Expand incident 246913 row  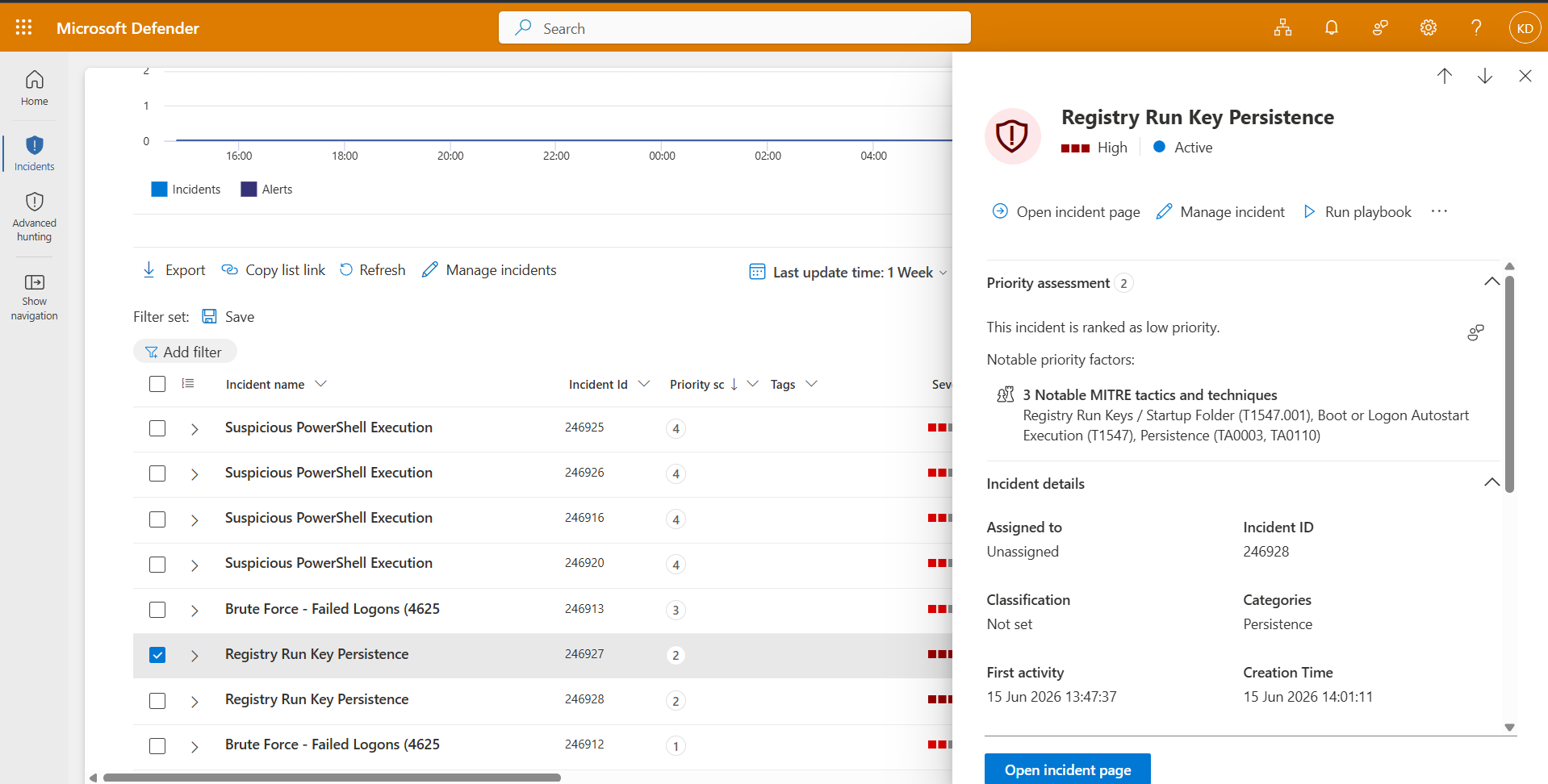point(195,611)
